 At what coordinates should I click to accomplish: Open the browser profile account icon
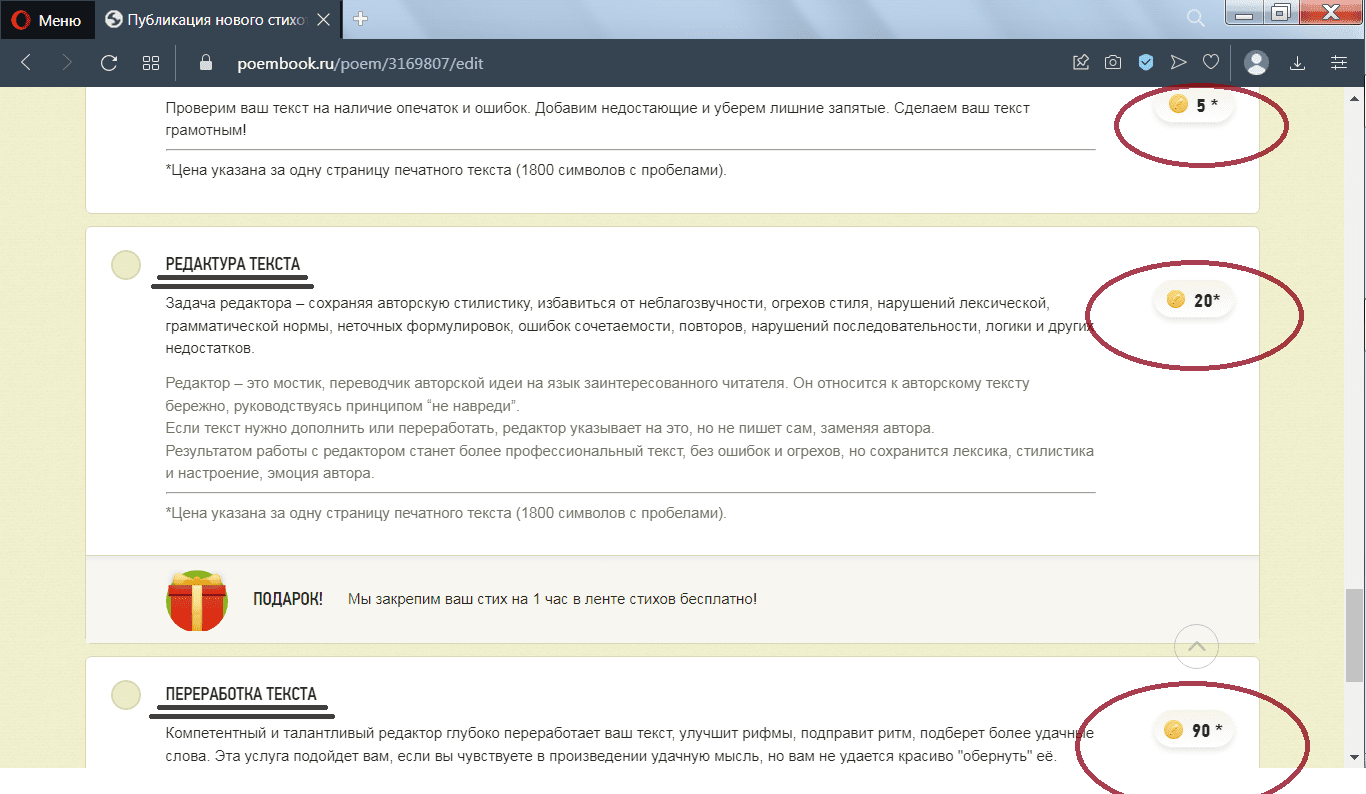click(x=1256, y=63)
